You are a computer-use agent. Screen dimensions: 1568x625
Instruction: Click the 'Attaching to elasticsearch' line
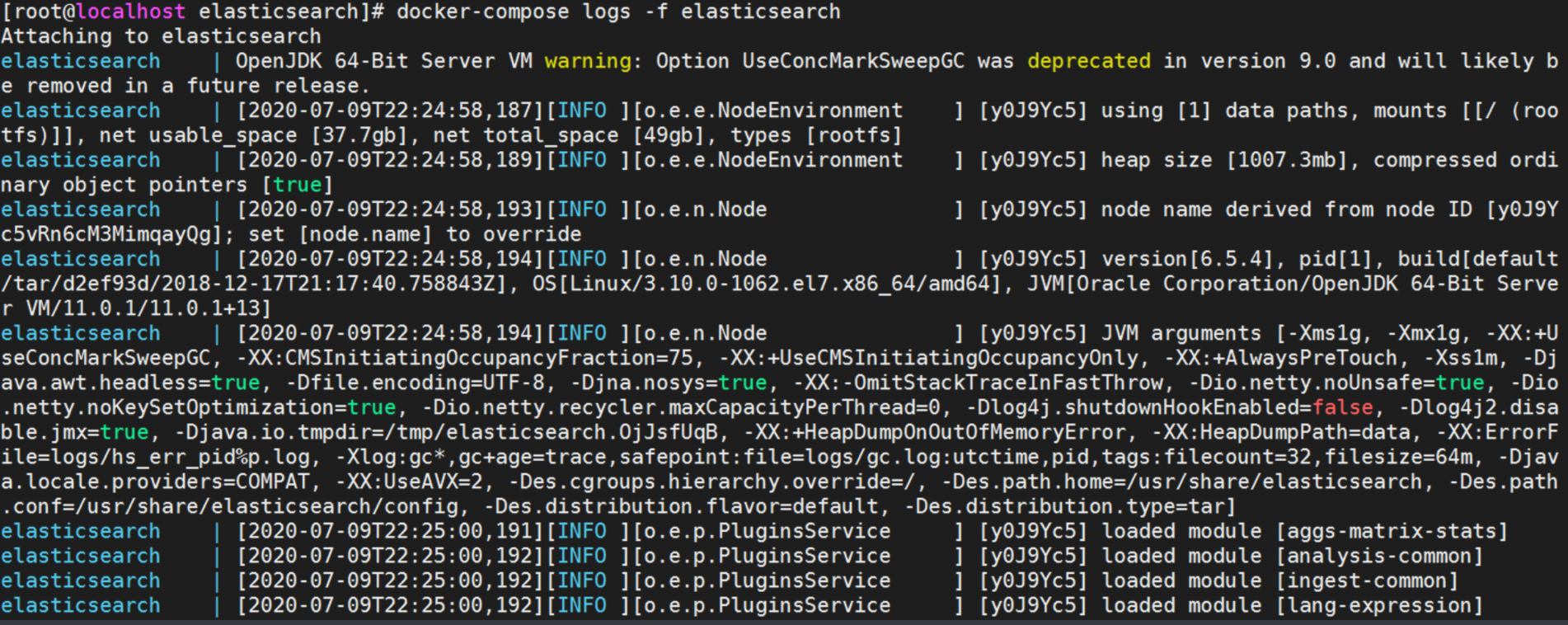pos(161,36)
